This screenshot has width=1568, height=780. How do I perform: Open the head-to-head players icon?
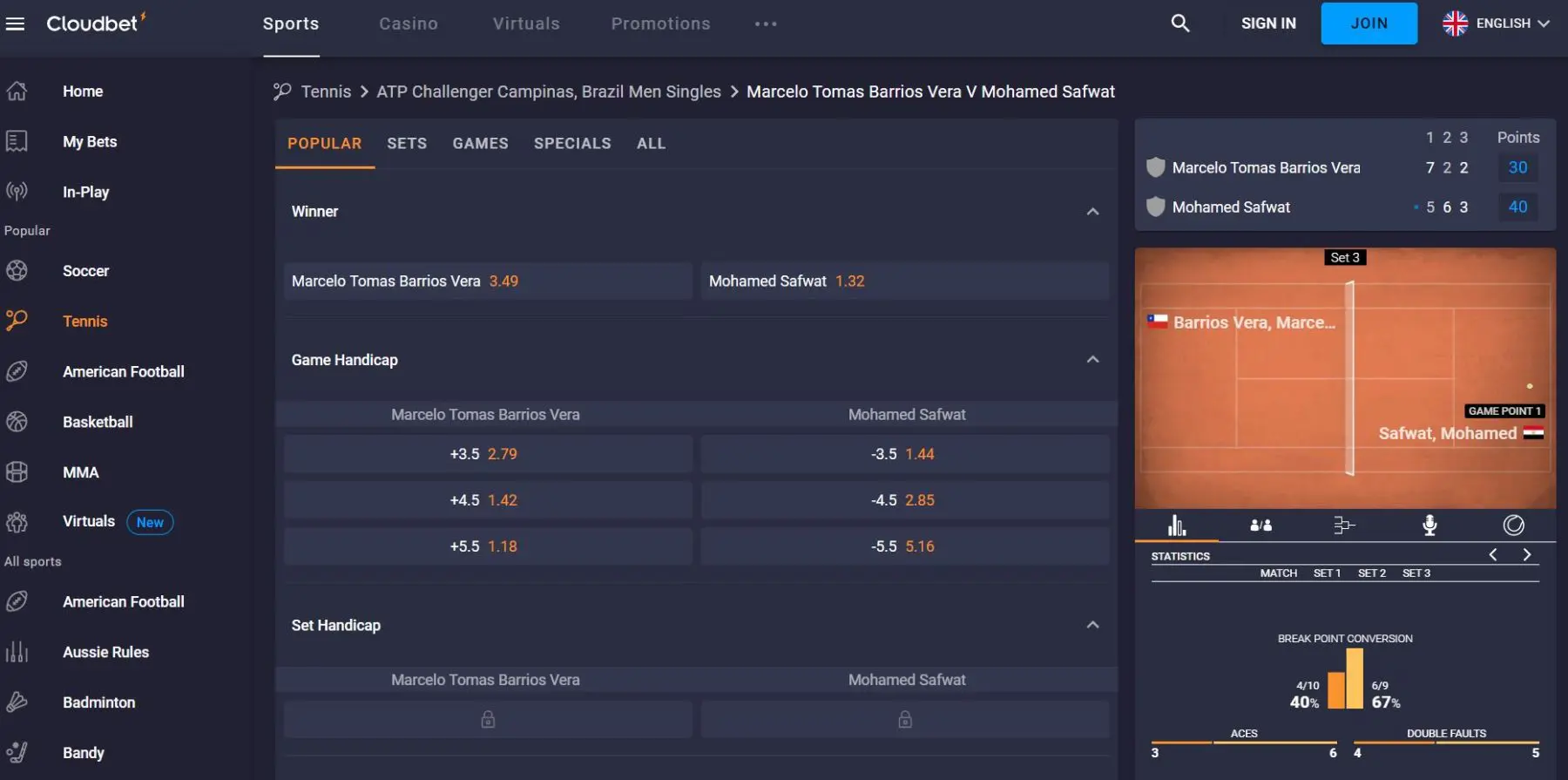point(1260,525)
